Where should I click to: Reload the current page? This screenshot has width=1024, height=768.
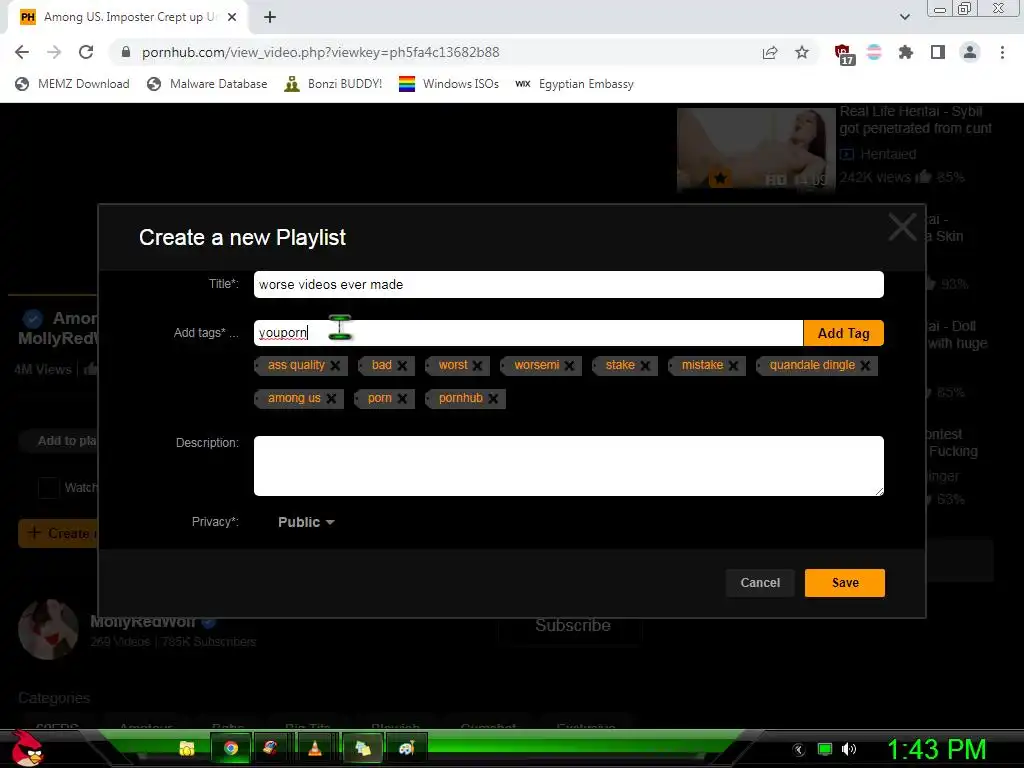pyautogui.click(x=86, y=52)
